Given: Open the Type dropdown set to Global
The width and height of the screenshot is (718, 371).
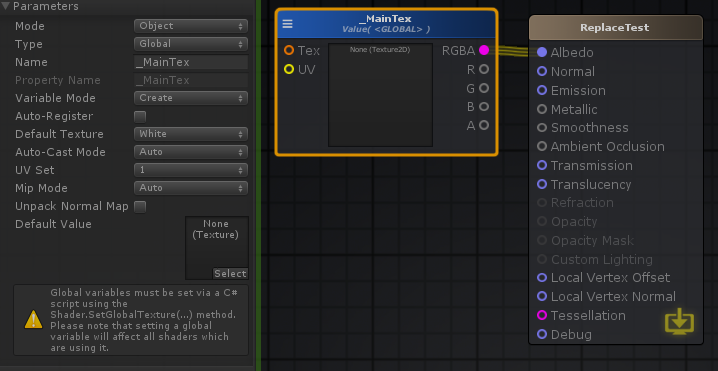Looking at the screenshot, I should pyautogui.click(x=190, y=44).
